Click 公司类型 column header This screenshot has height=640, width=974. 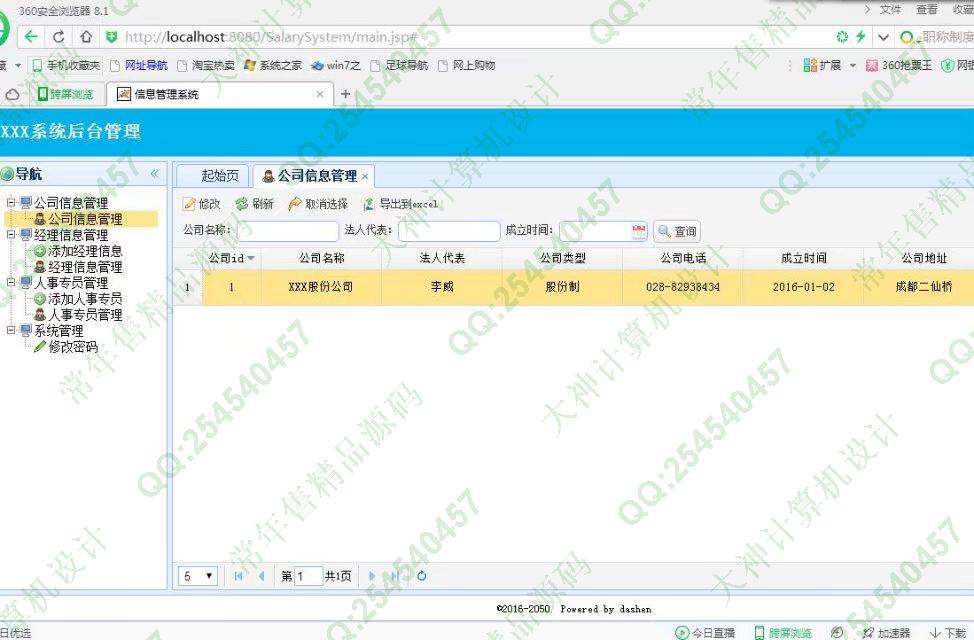[x=562, y=258]
